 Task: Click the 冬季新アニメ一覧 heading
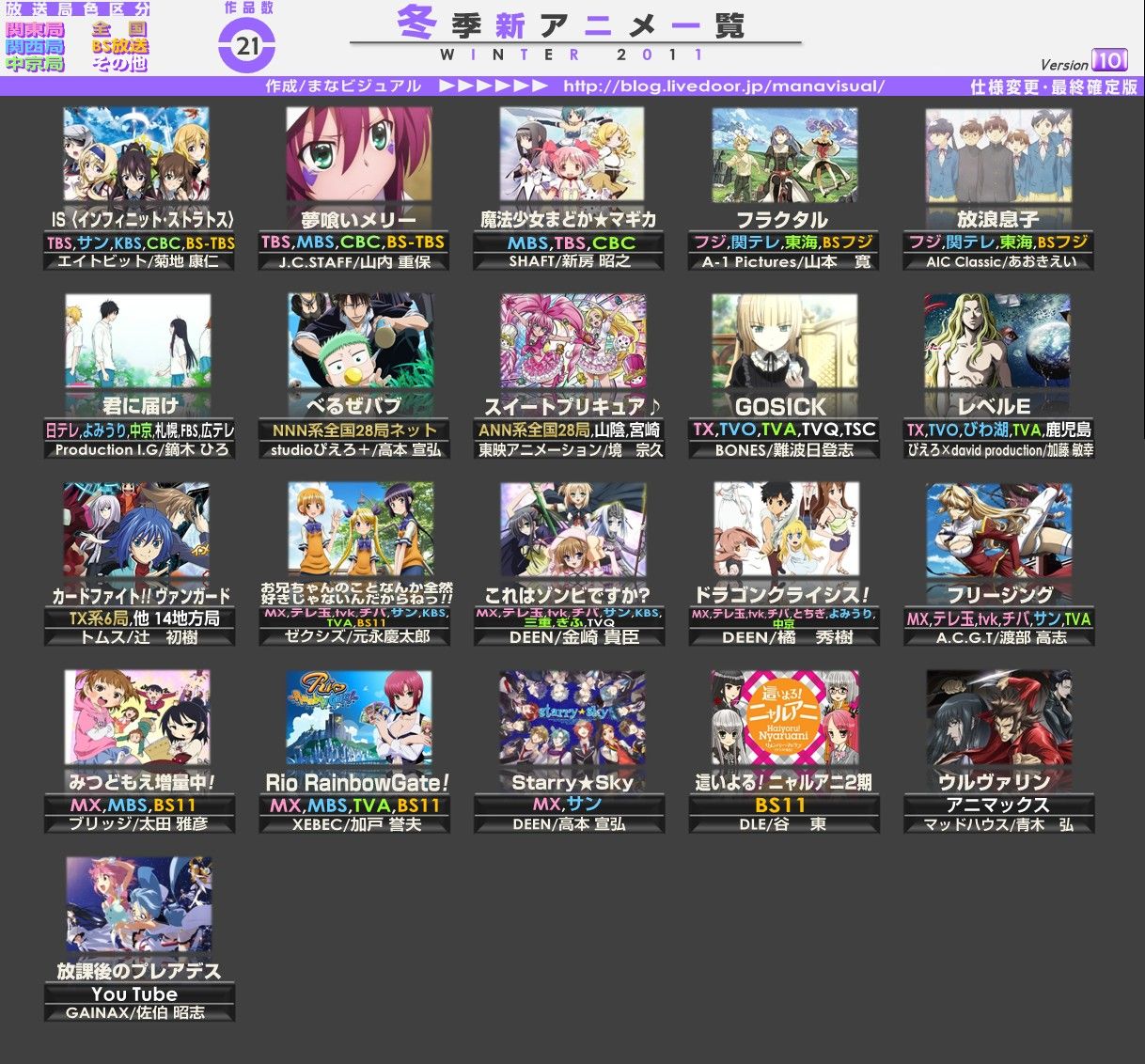(572, 23)
